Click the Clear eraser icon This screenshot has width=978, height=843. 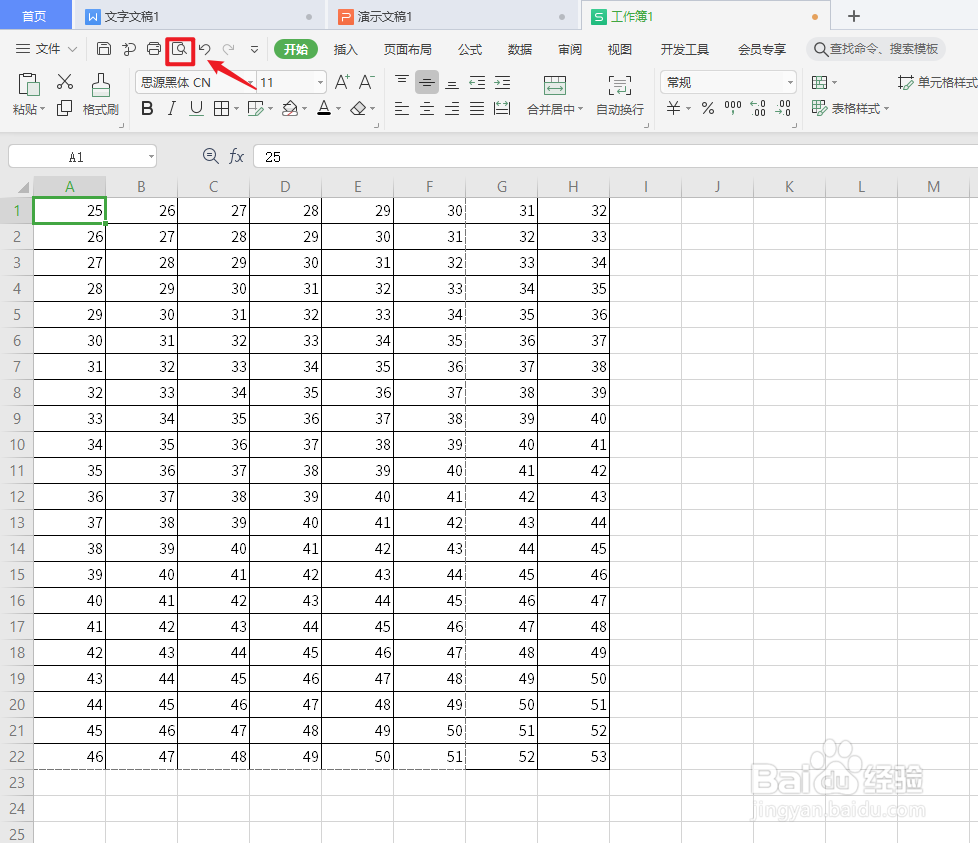[358, 108]
